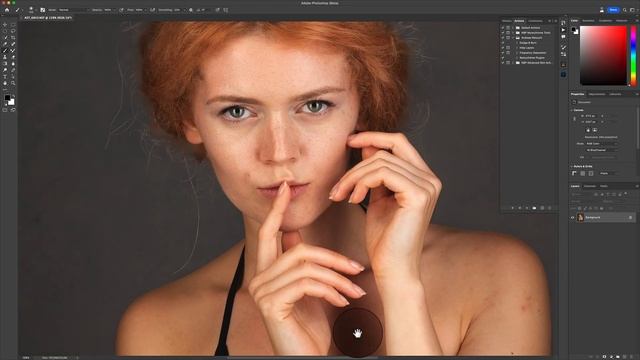Image resolution: width=640 pixels, height=360 pixels.
Task: Toggle the Brush Settings panel button
Action: 42,10
